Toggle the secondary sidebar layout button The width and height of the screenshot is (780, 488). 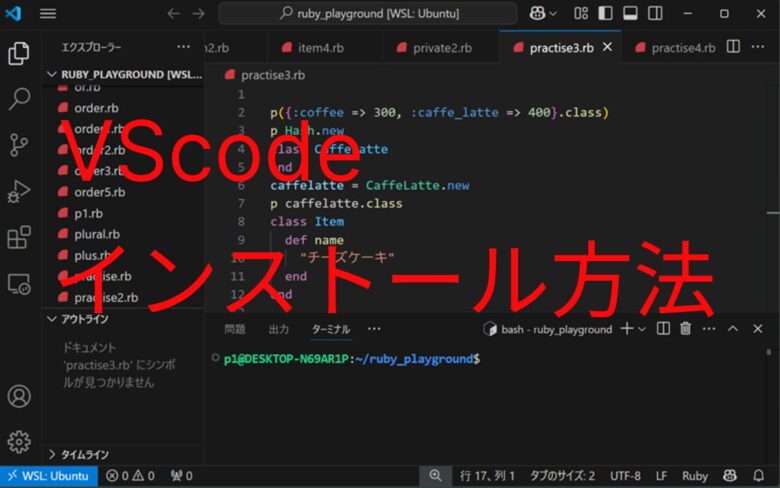tap(655, 13)
